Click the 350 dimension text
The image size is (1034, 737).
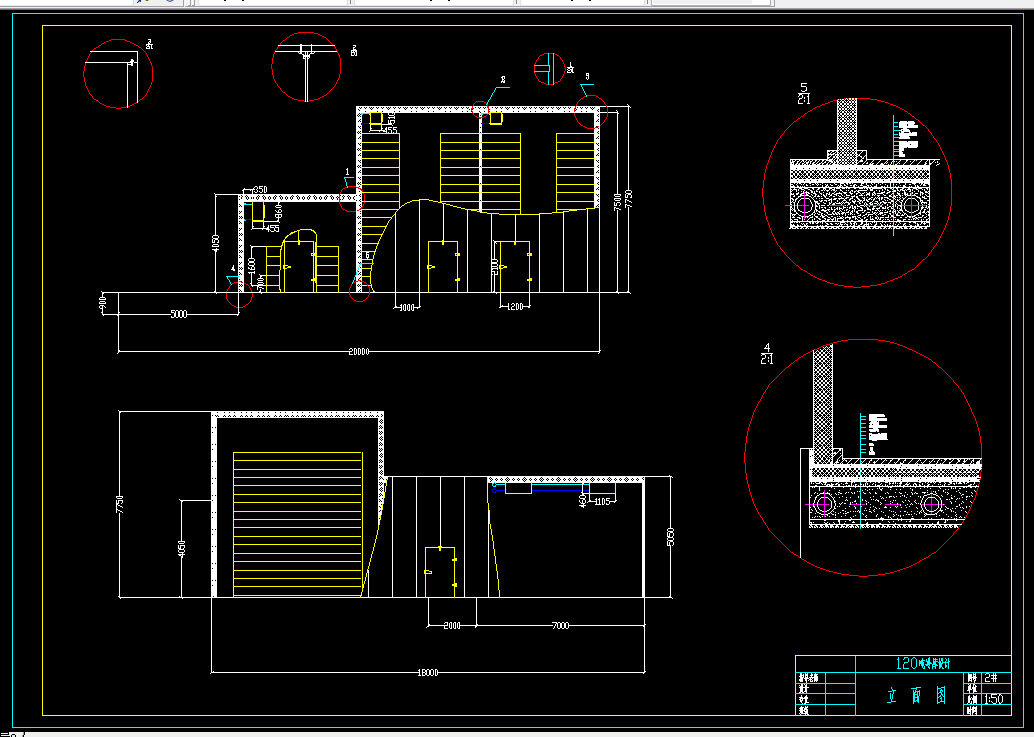tap(260, 190)
